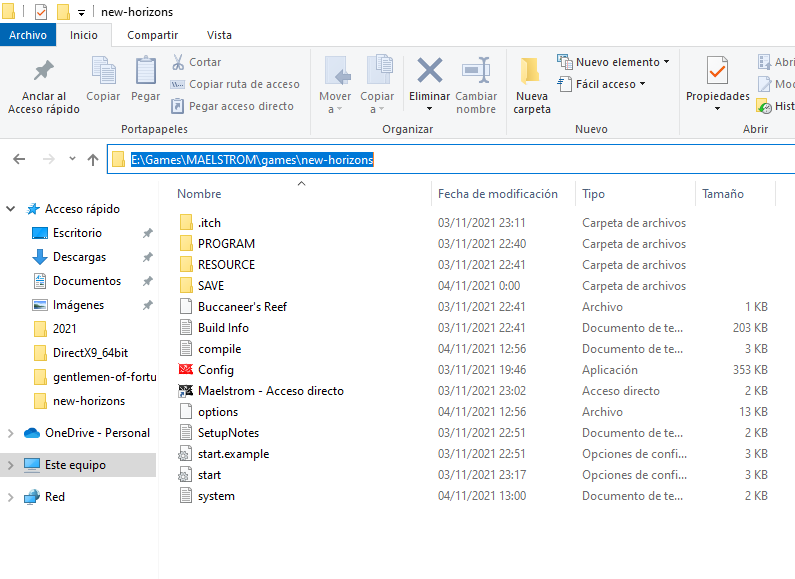Sort by Fecha de modificación column
The width and height of the screenshot is (795, 579).
(x=497, y=194)
